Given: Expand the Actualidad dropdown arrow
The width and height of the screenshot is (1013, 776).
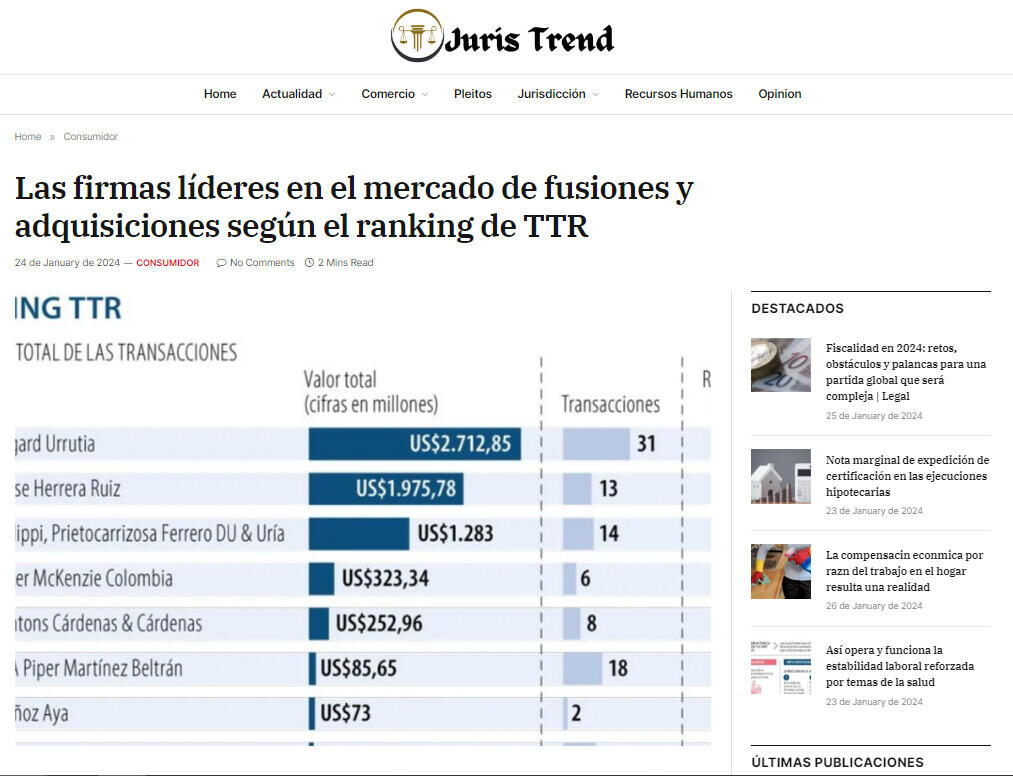Looking at the screenshot, I should click(x=332, y=95).
